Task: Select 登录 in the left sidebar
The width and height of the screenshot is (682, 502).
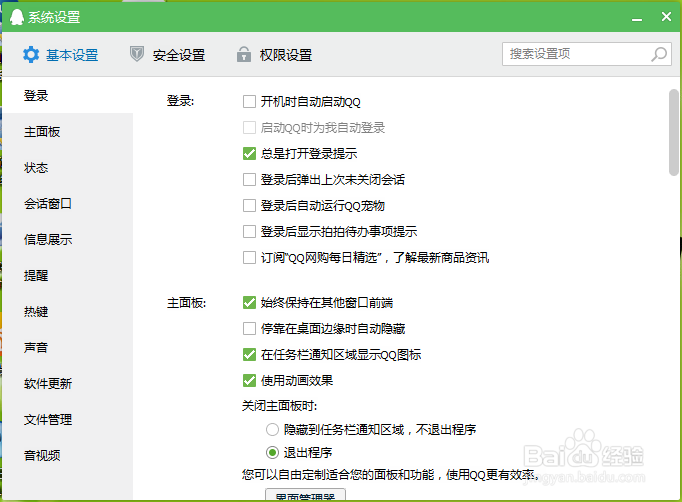Action: tap(68, 96)
